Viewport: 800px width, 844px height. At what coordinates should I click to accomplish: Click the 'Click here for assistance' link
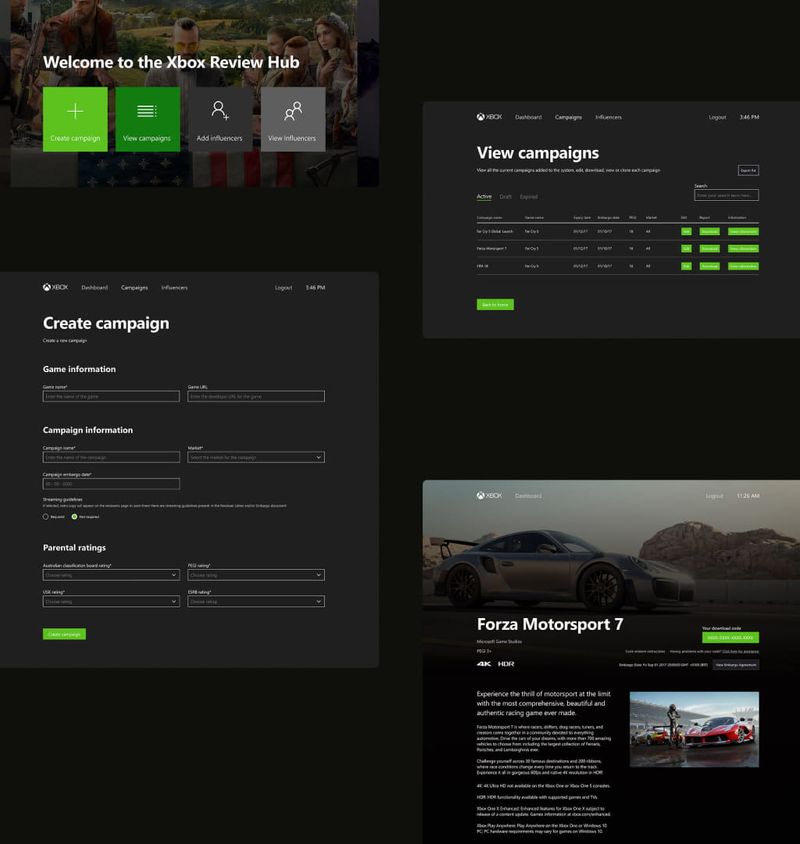coord(740,651)
